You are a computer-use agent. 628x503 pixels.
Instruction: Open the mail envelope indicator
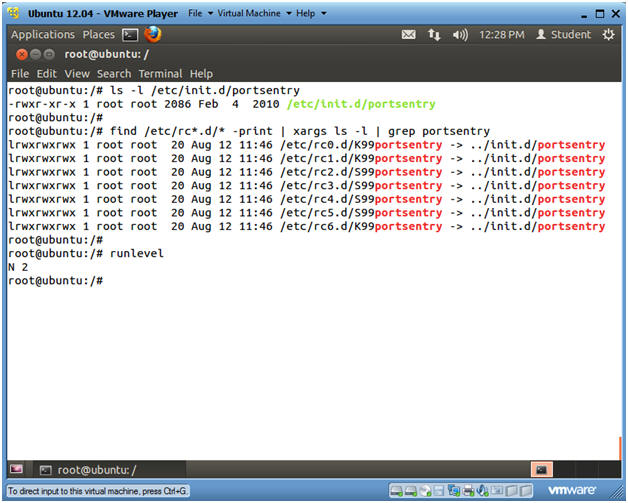coord(409,35)
